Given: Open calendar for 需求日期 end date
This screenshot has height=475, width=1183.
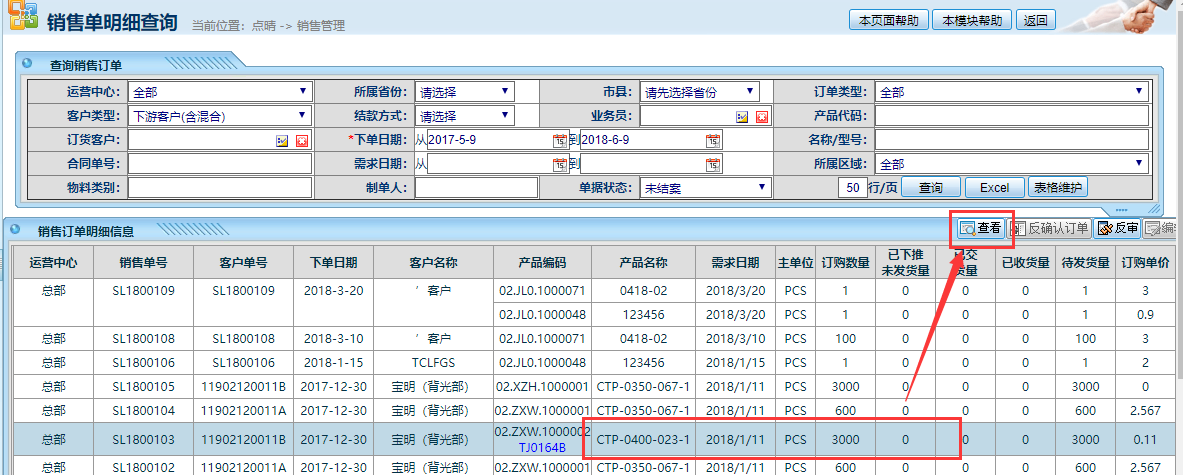Looking at the screenshot, I should 712,163.
